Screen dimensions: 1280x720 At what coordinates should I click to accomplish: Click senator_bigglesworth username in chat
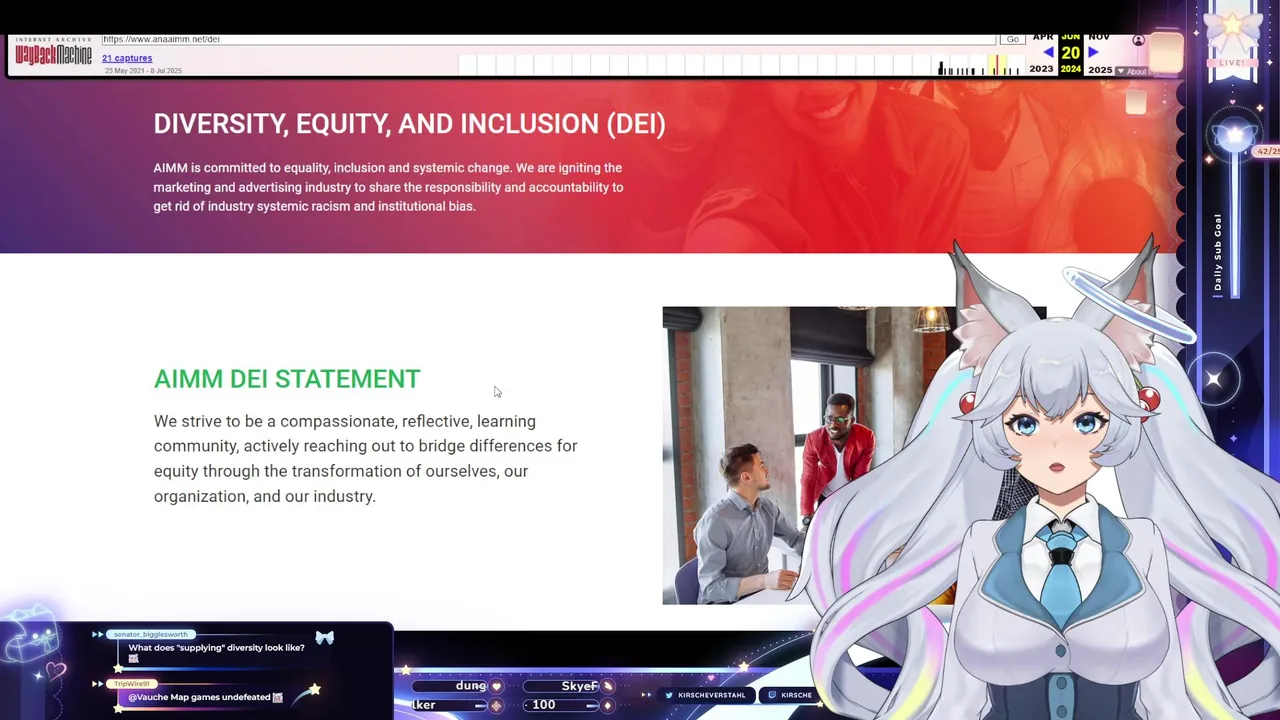(150, 634)
